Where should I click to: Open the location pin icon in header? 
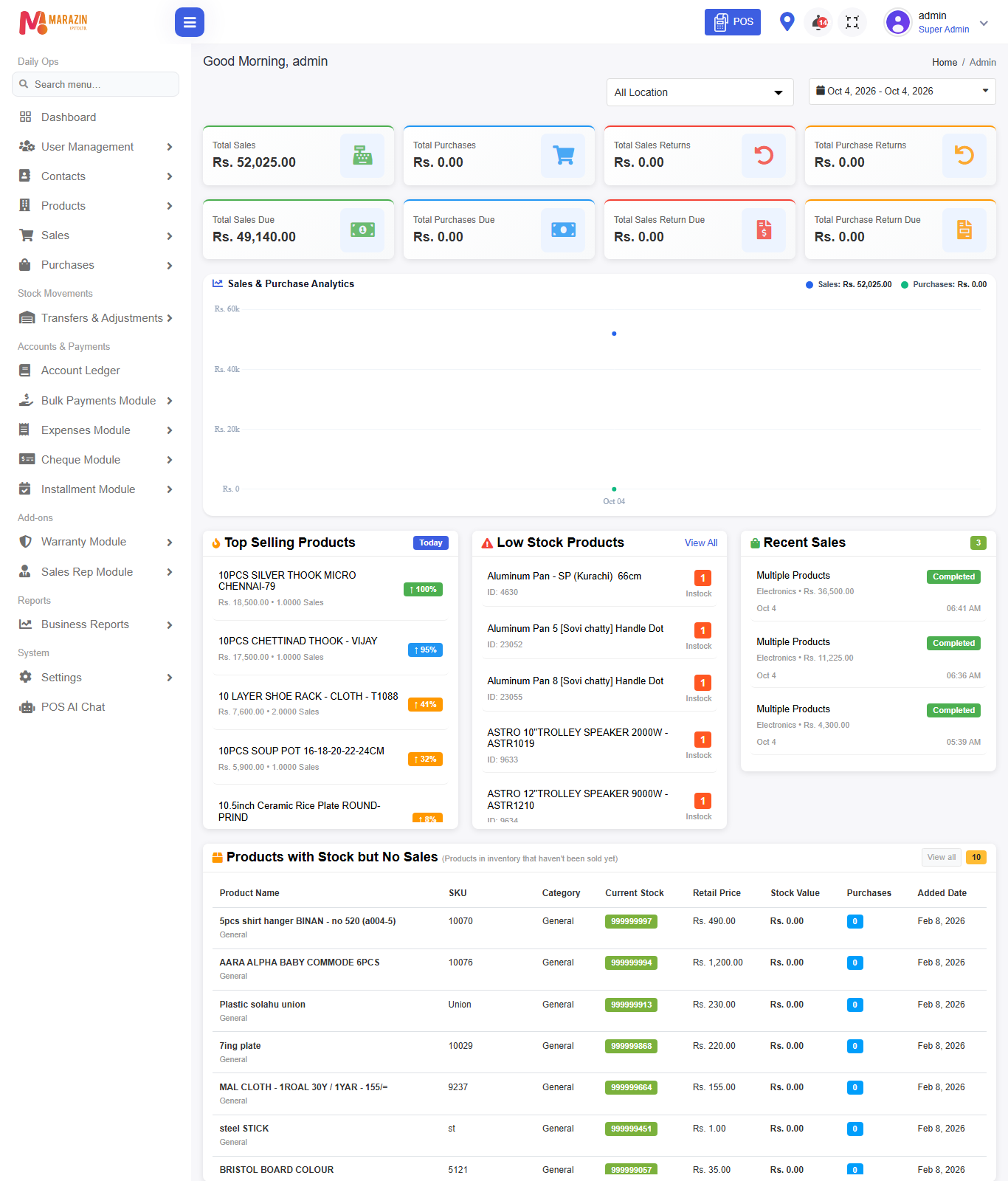(x=787, y=22)
